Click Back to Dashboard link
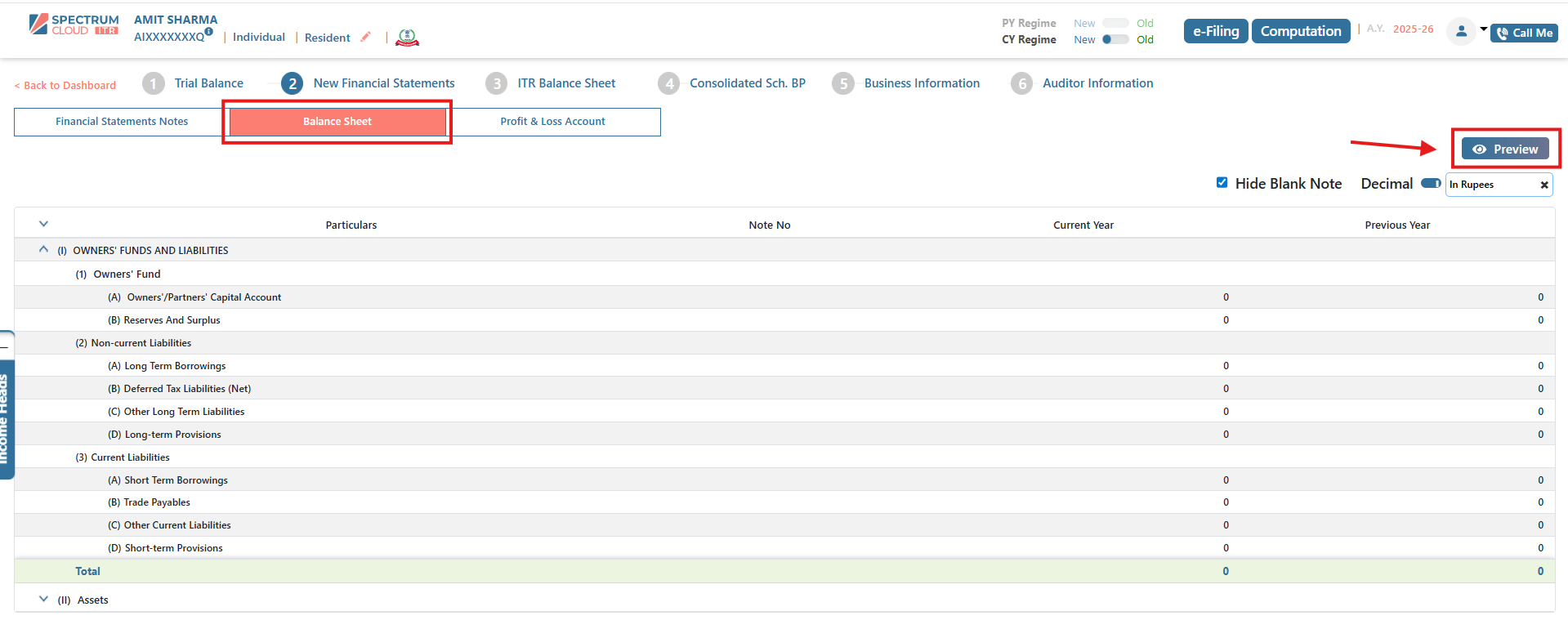Image resolution: width=1568 pixels, height=629 pixels. click(65, 85)
